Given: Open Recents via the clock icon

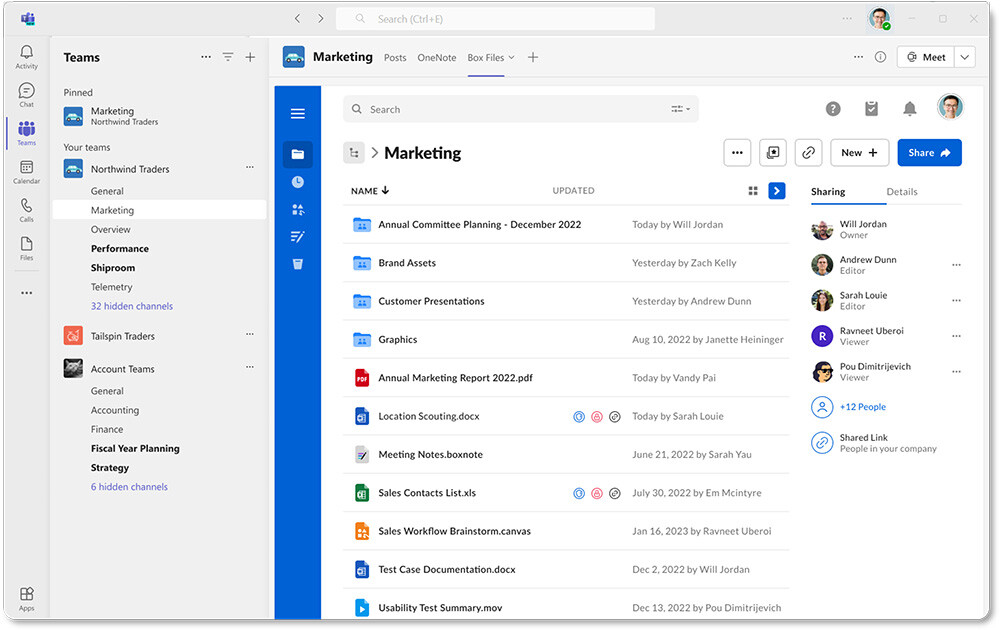Looking at the screenshot, I should coord(297,182).
